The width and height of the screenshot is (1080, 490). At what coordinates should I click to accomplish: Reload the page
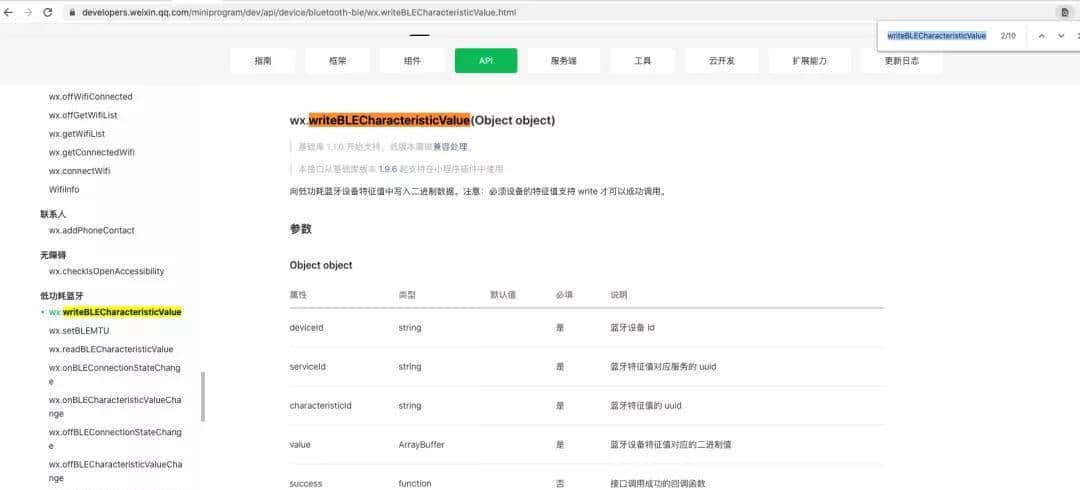(x=48, y=12)
